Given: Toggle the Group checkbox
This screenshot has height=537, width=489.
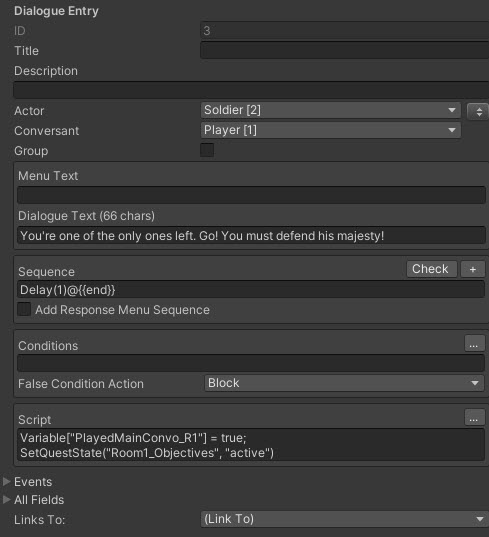Looking at the screenshot, I should point(207,150).
